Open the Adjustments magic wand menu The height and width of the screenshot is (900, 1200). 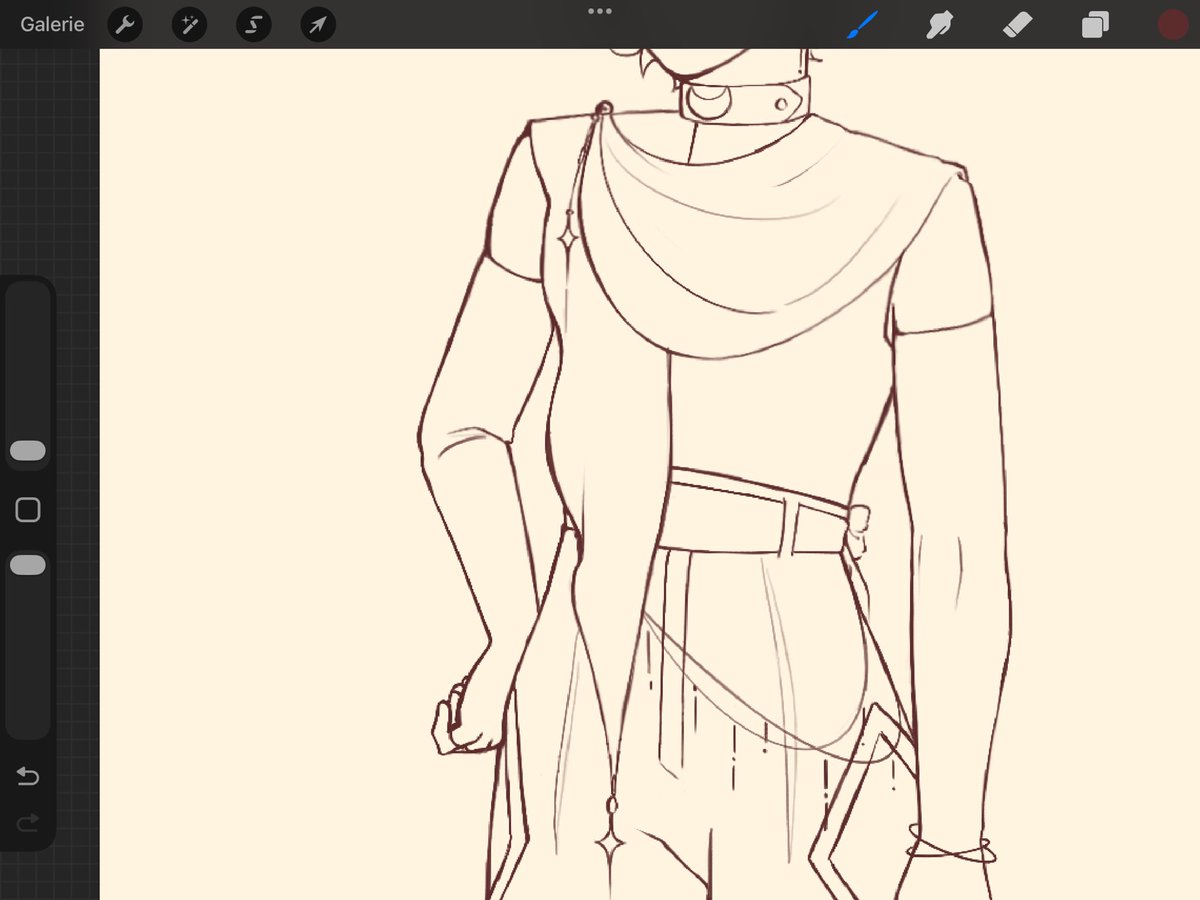point(189,25)
